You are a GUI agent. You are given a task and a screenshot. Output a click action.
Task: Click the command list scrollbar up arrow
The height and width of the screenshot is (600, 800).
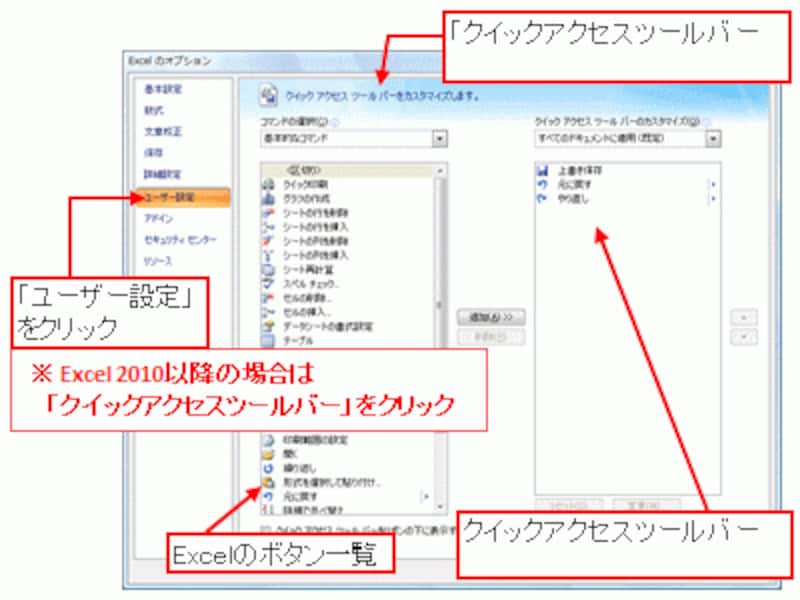click(x=440, y=170)
